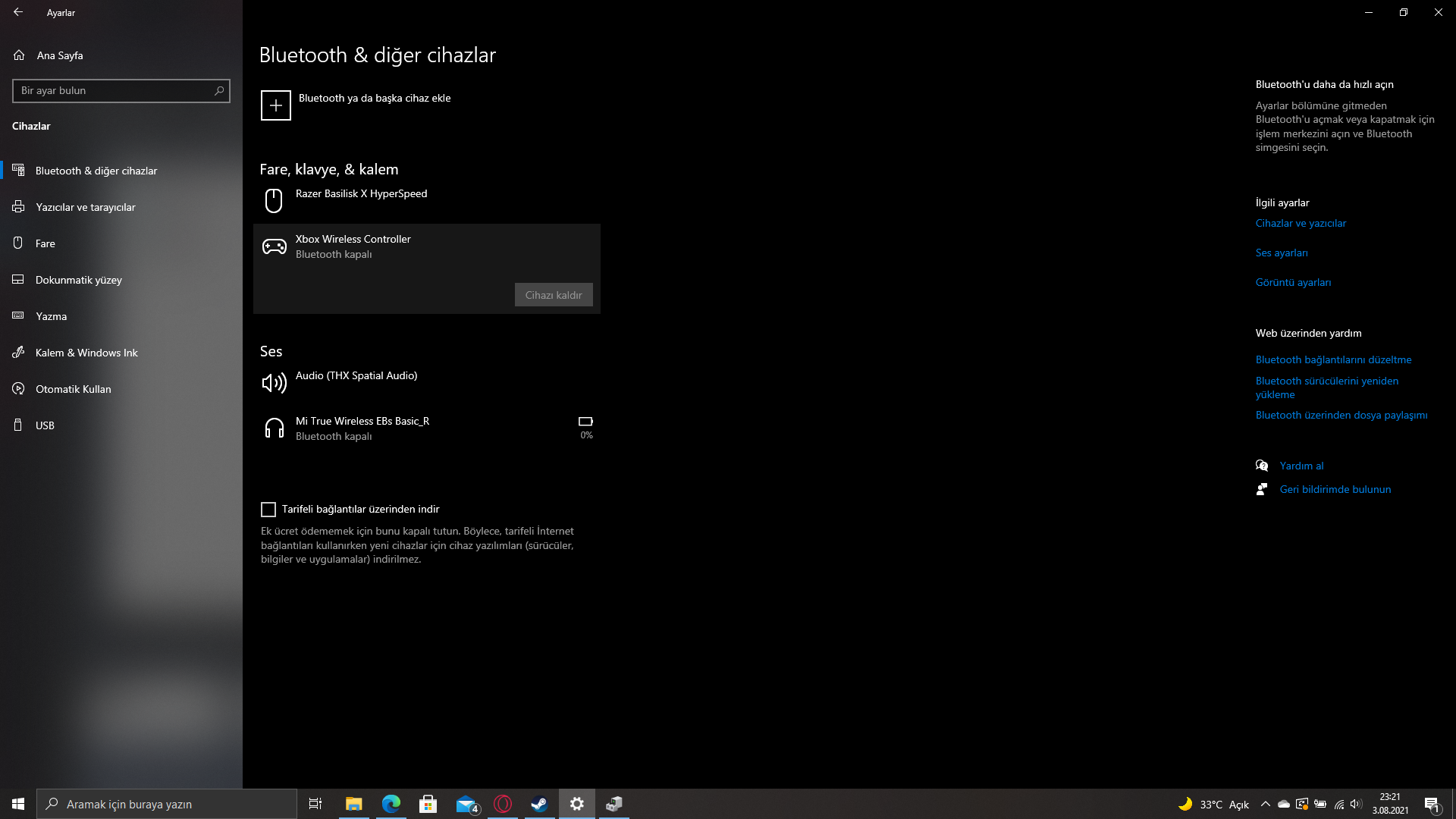Open Bluetooth & diğer cihazlar section
The width and height of the screenshot is (1456, 819).
tap(121, 171)
